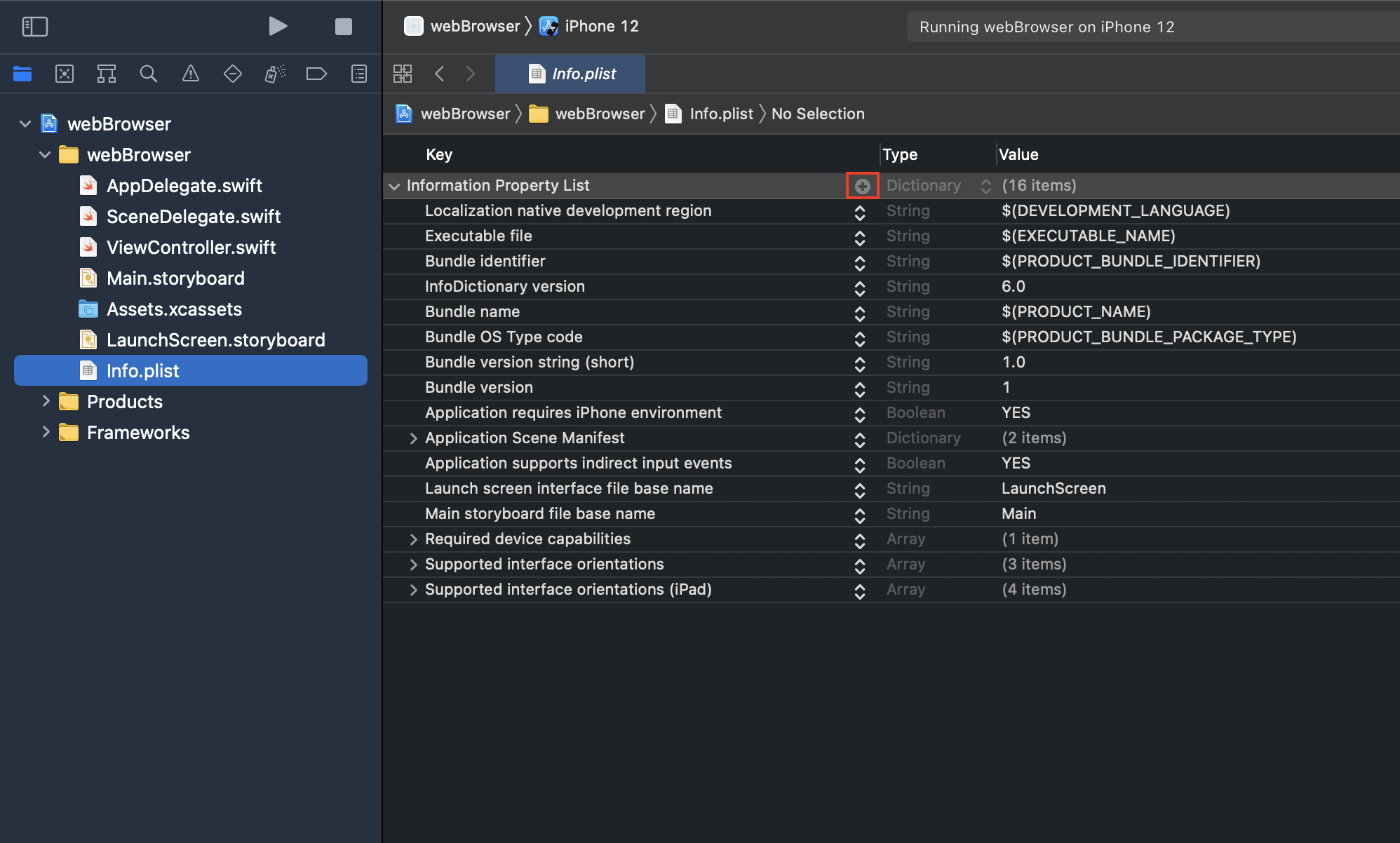The width and height of the screenshot is (1400, 843).
Task: Click webBrowser scheme in toolbar
Action: [462, 27]
